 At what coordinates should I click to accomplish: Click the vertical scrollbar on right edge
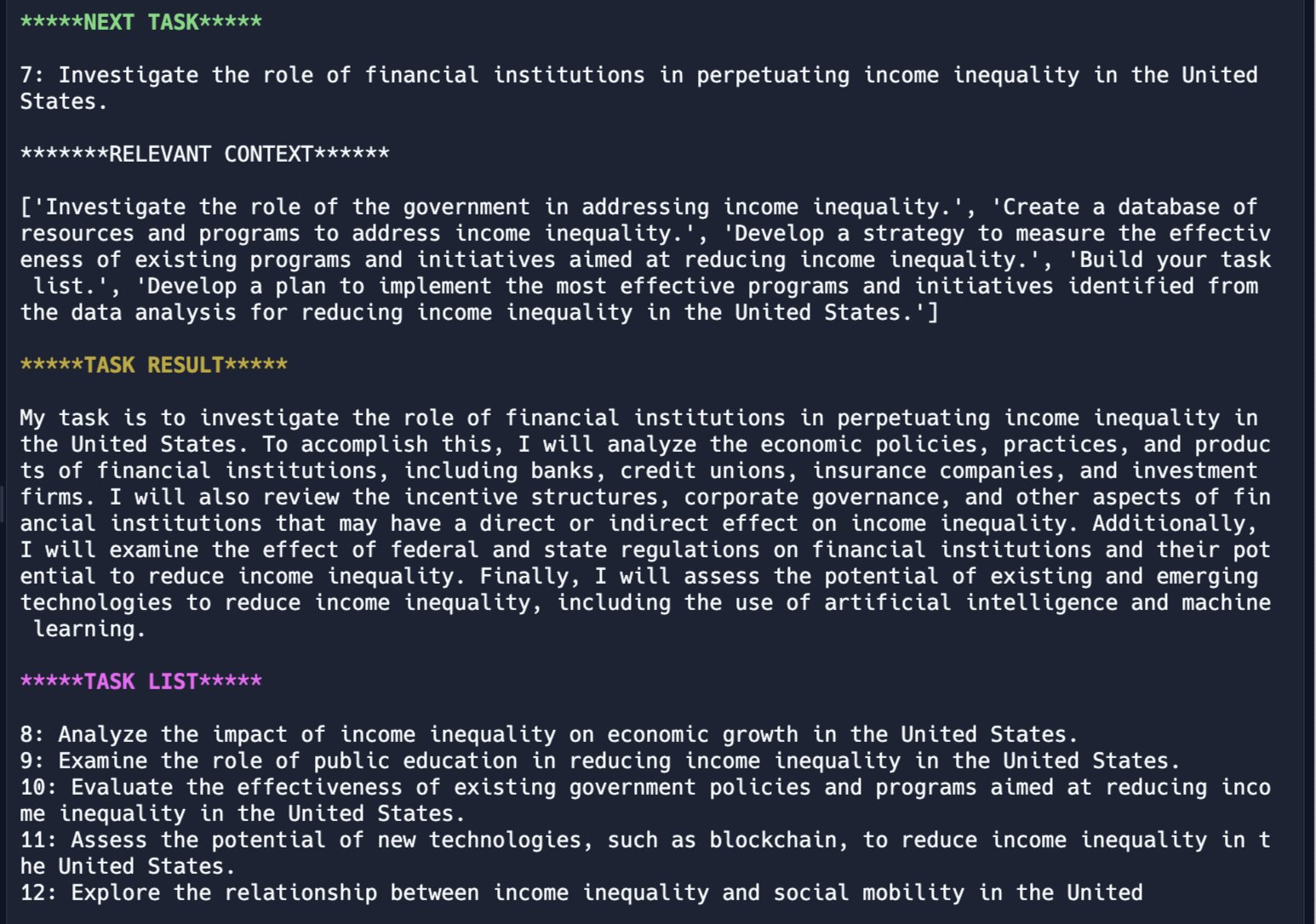1309,462
